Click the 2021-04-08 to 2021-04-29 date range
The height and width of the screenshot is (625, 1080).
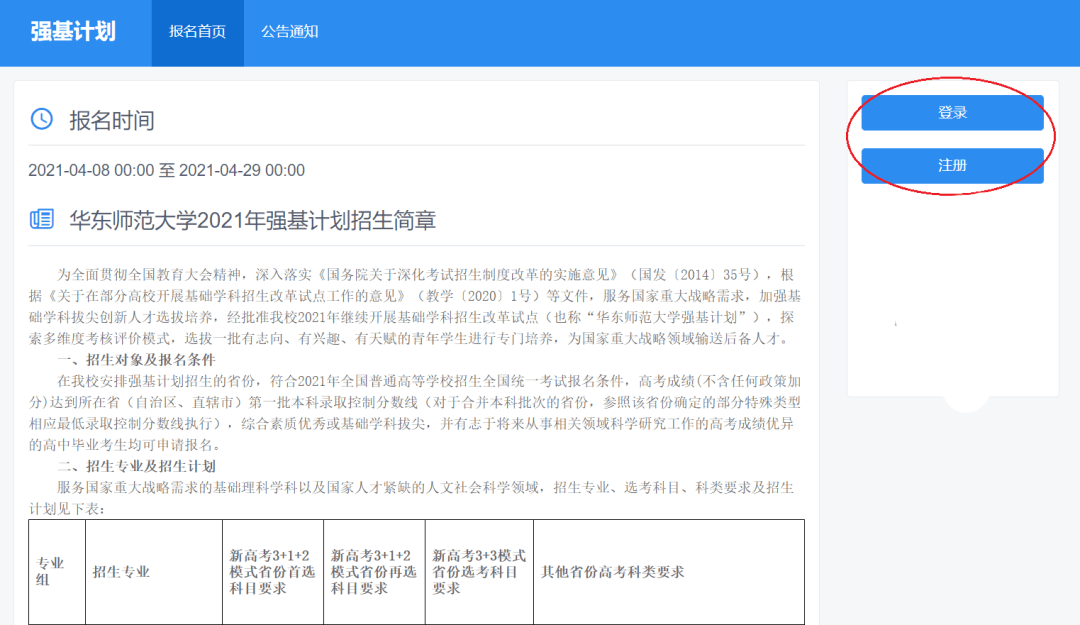coord(166,171)
